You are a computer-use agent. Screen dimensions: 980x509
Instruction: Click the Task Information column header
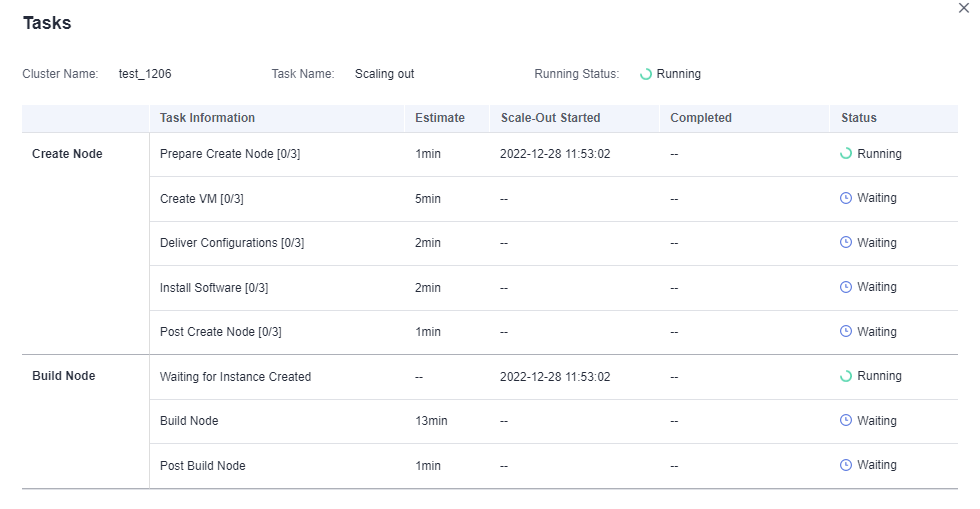tap(207, 118)
